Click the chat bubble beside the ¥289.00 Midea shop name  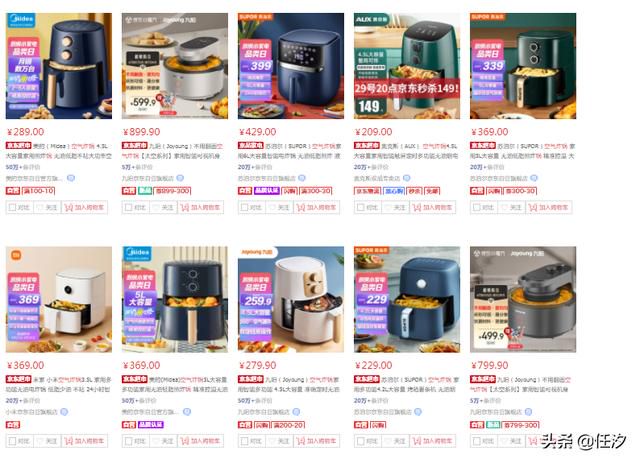[x=71, y=178]
